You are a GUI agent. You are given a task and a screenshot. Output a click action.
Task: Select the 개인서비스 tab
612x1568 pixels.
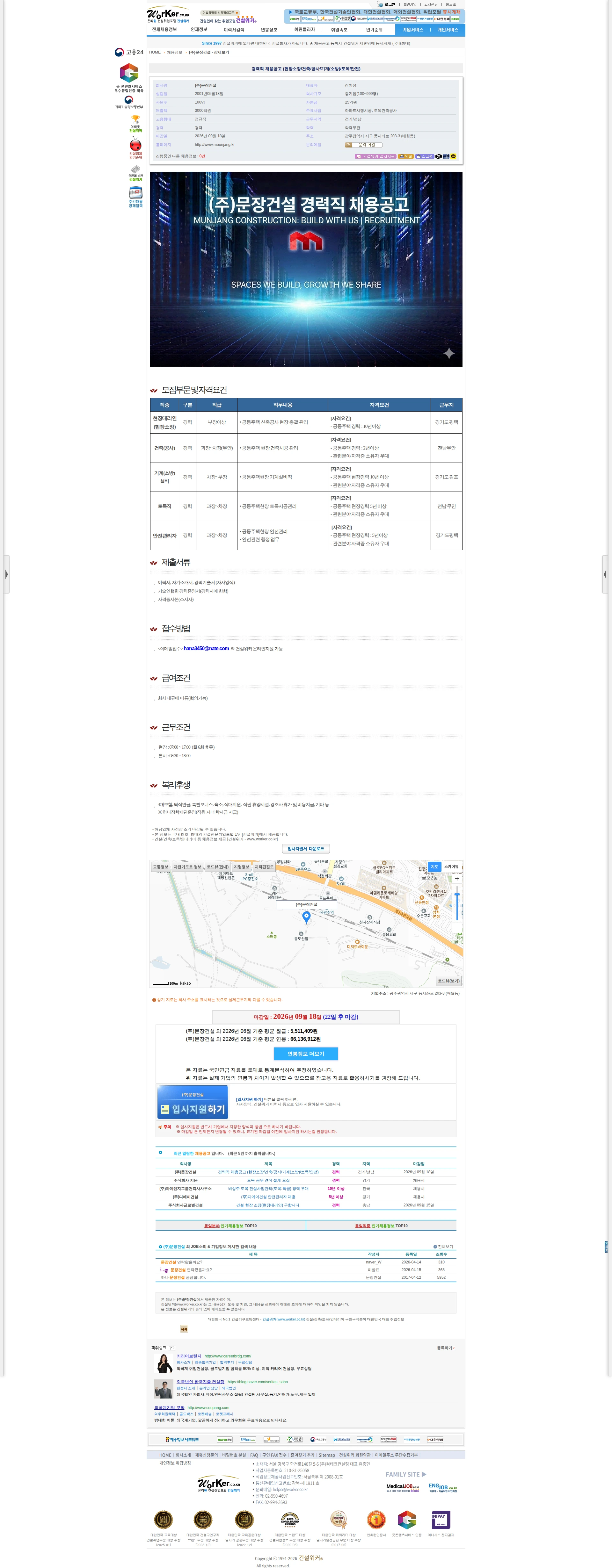point(448,30)
